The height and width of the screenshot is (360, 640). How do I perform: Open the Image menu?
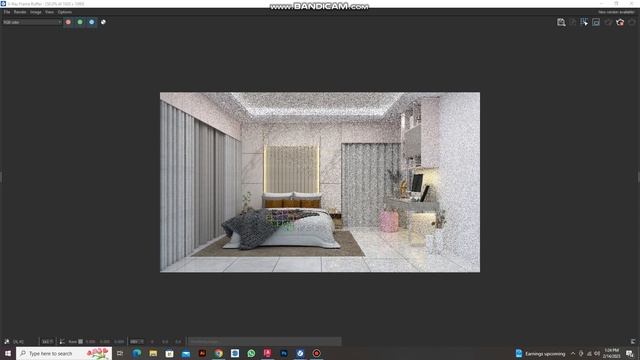(x=36, y=12)
